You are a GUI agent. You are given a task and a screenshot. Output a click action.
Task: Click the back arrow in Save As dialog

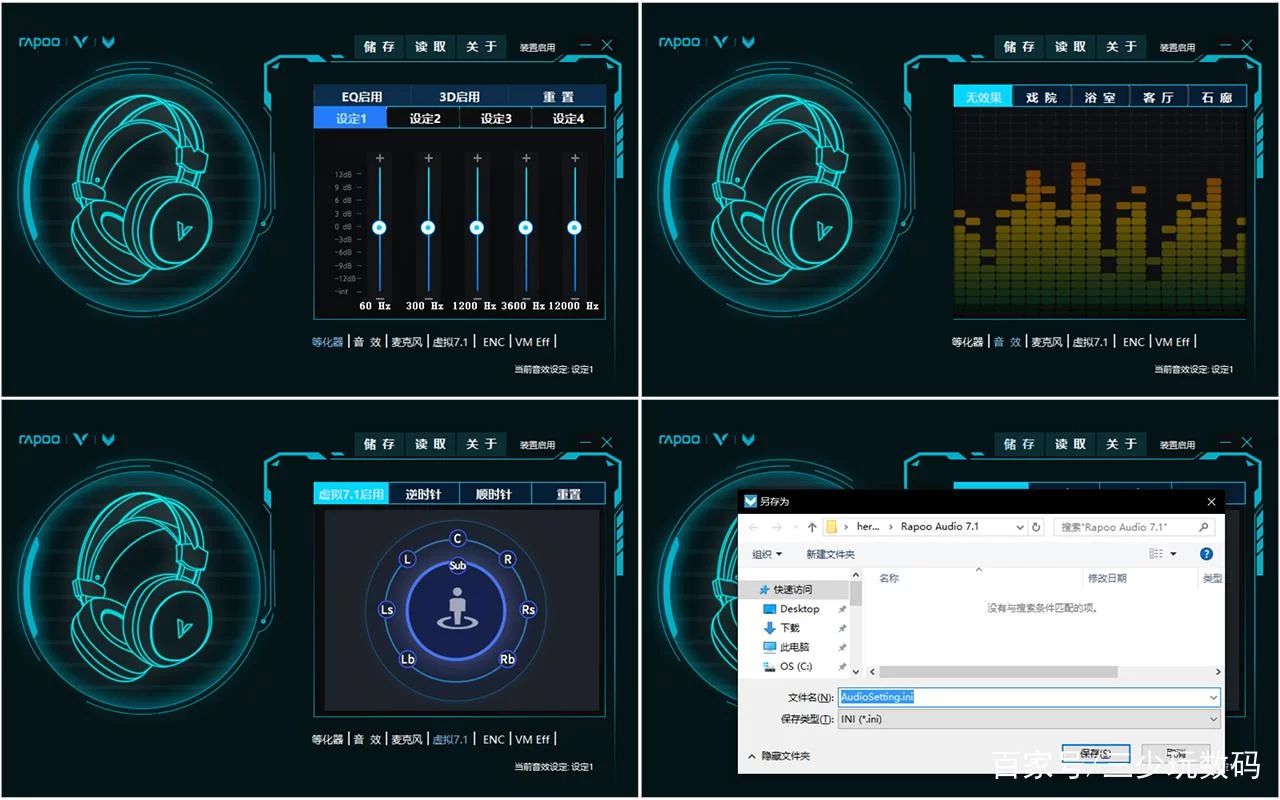(x=755, y=527)
